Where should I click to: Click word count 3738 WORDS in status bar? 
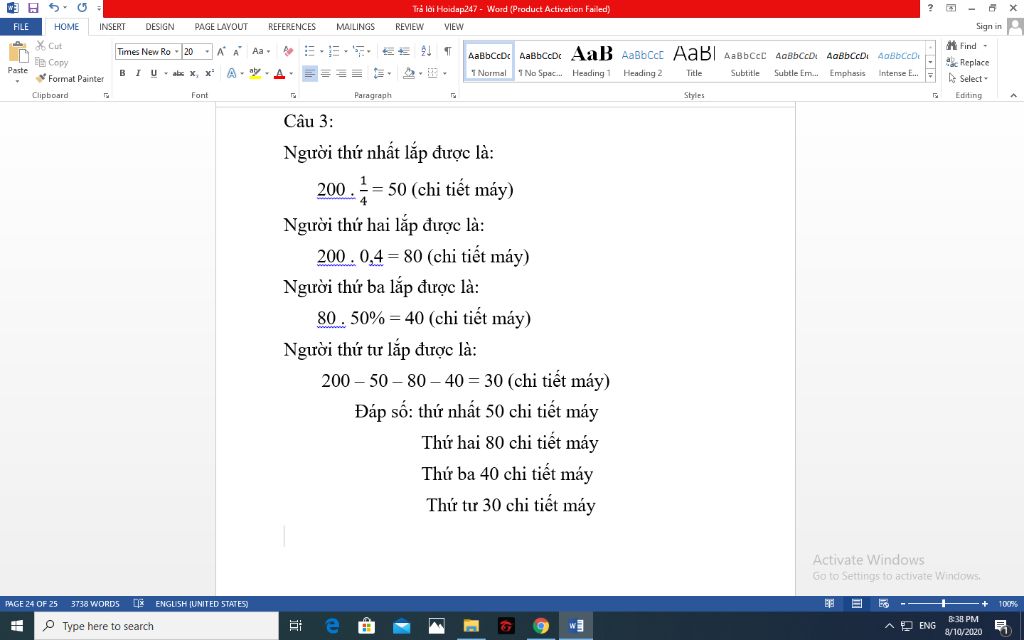pos(95,603)
